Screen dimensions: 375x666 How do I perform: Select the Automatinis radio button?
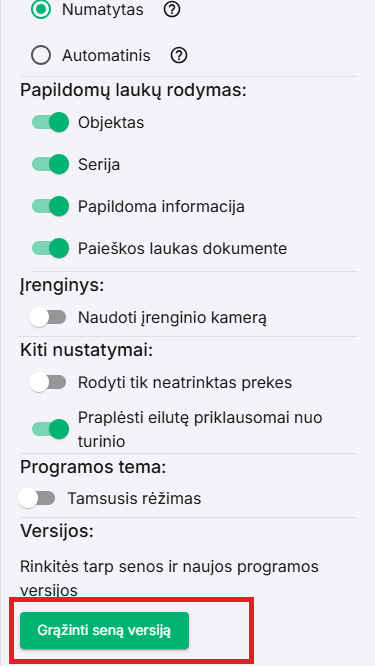[x=41, y=55]
